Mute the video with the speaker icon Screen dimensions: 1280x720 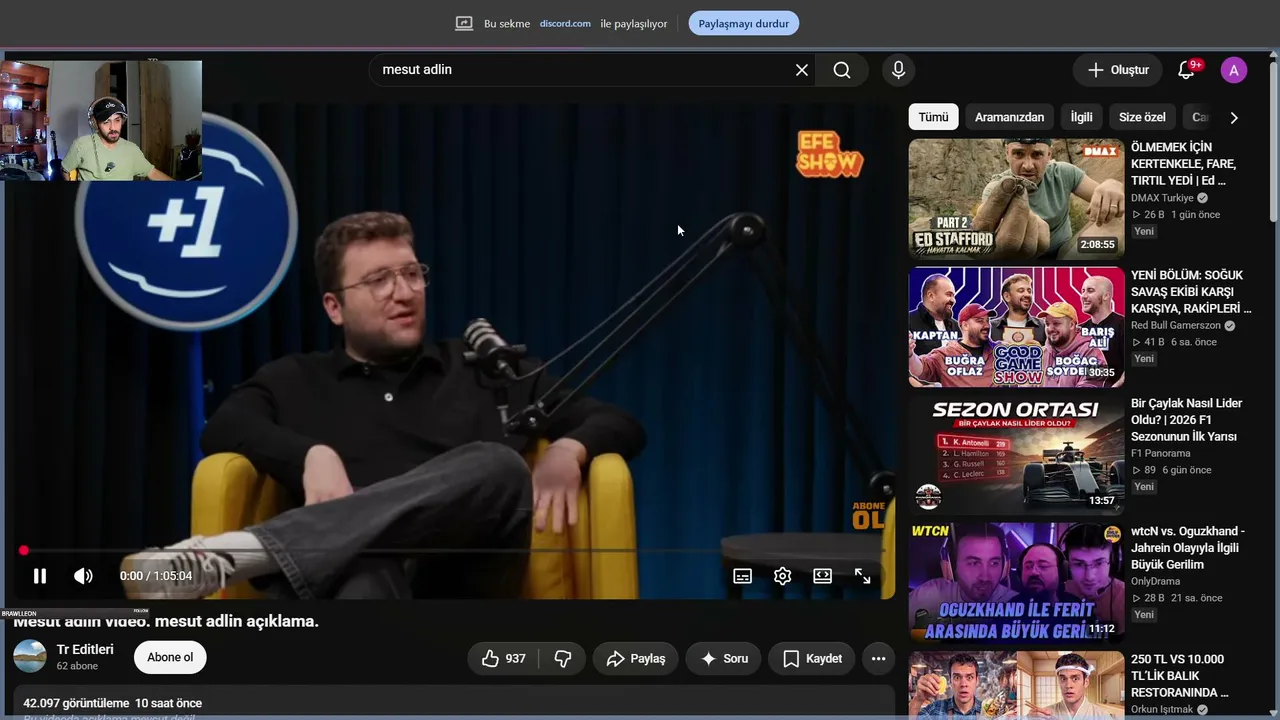tap(83, 576)
